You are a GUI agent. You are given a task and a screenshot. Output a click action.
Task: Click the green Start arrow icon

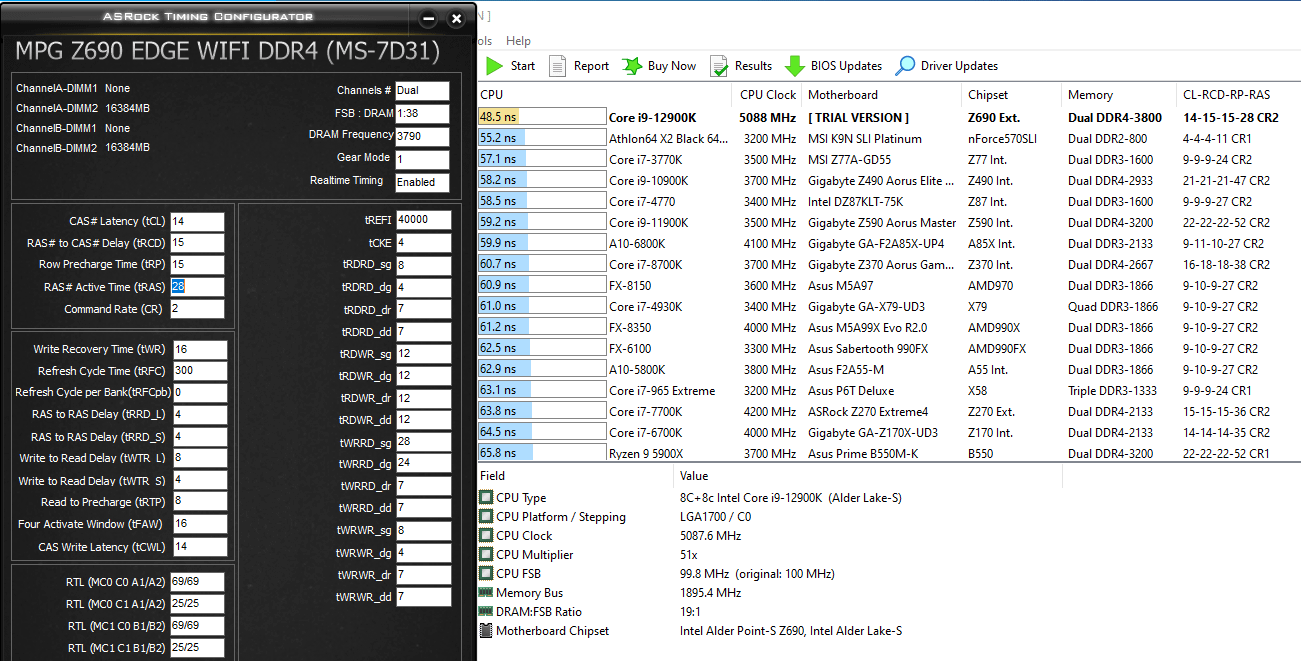[x=494, y=66]
